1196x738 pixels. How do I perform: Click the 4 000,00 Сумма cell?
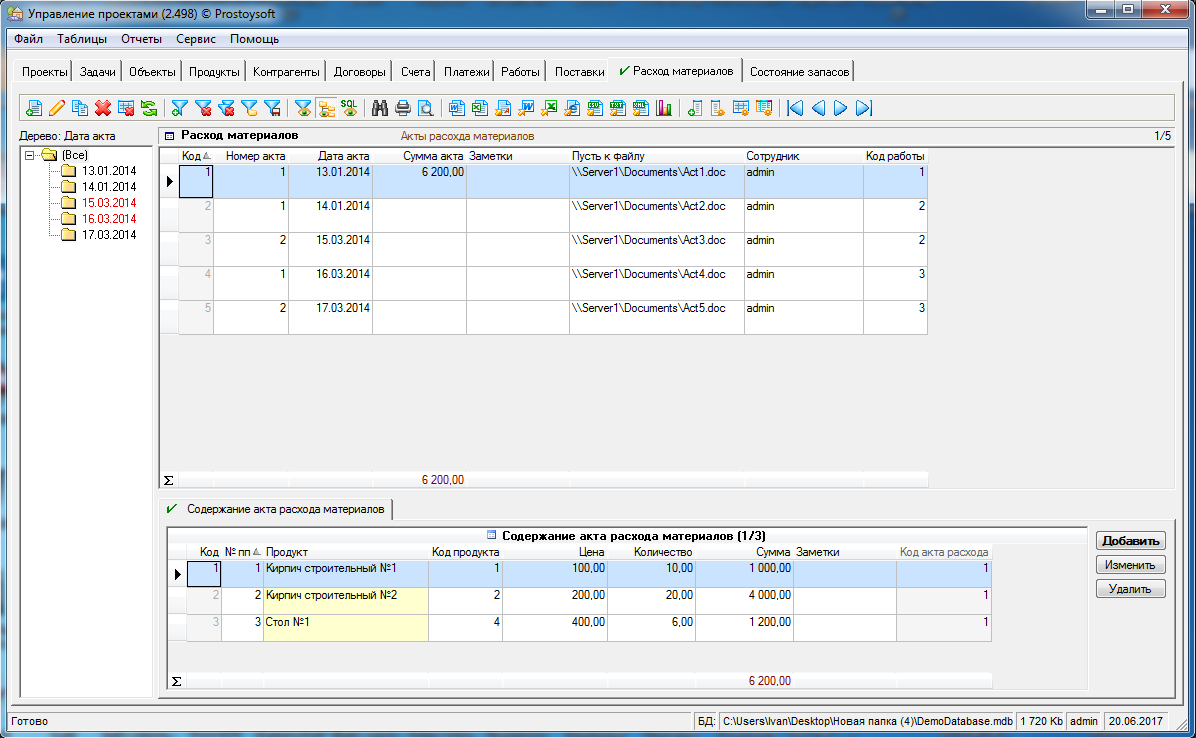(744, 601)
